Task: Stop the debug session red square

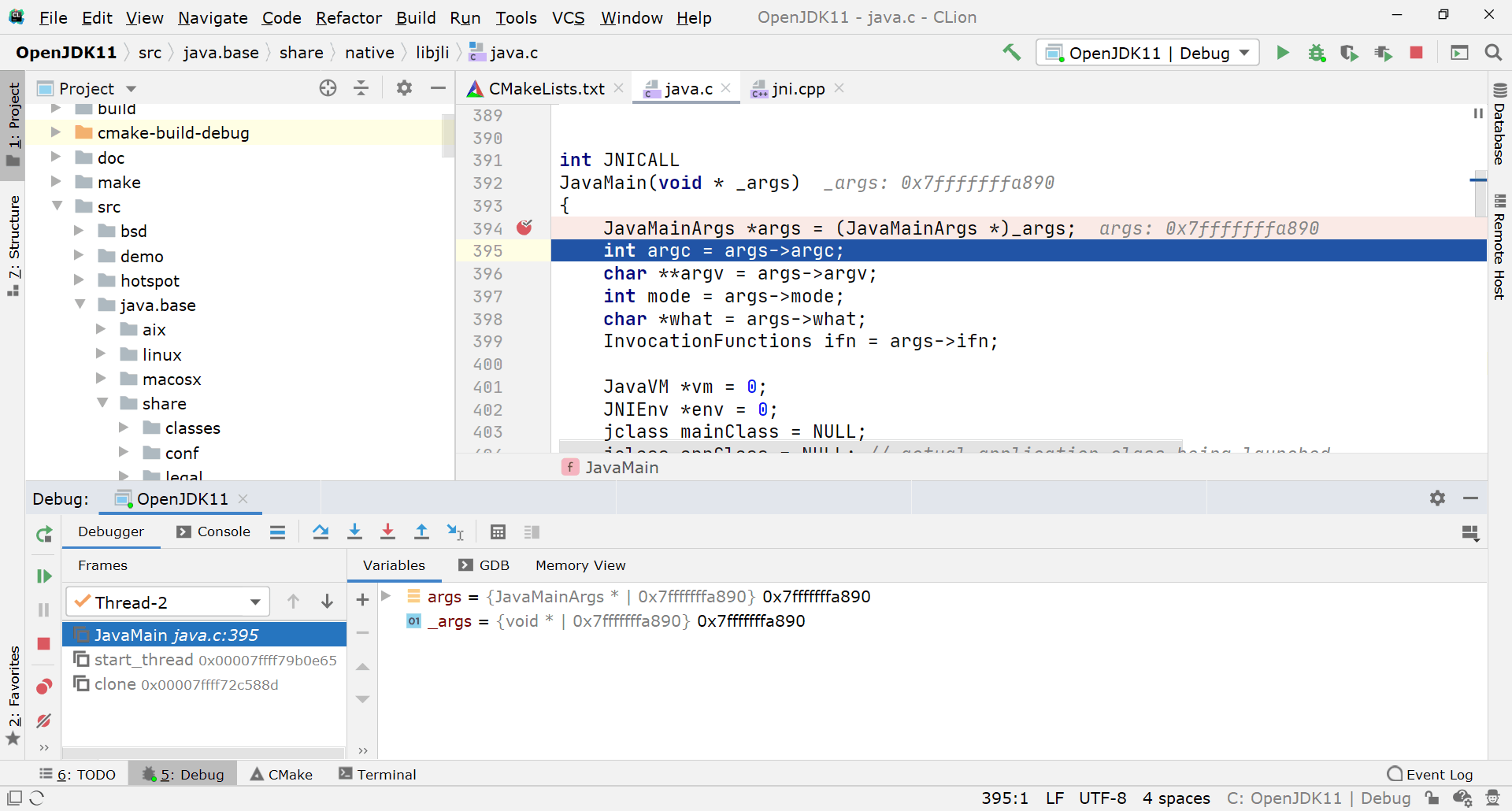Action: [44, 643]
